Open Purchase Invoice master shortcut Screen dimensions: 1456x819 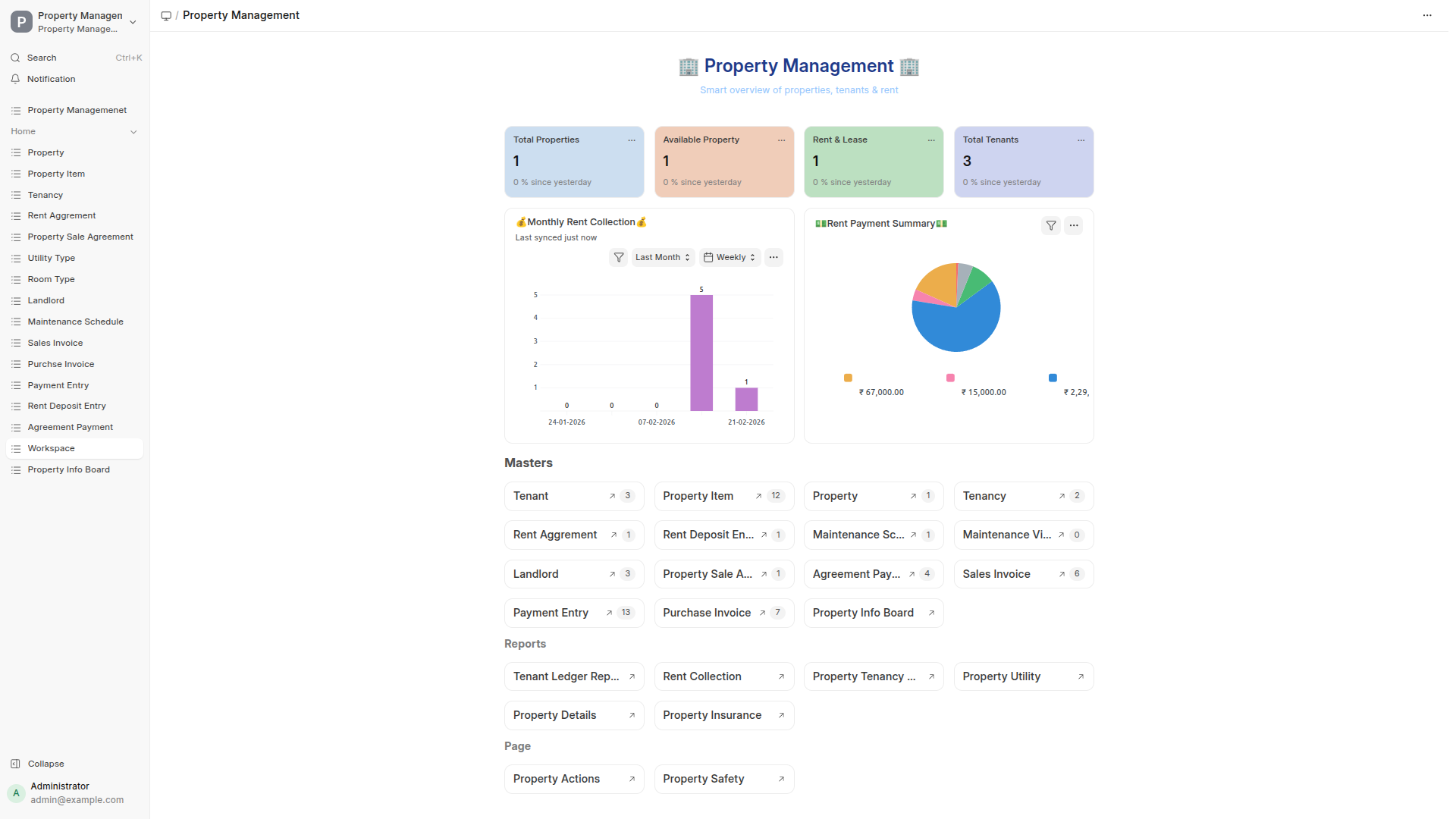(724, 613)
